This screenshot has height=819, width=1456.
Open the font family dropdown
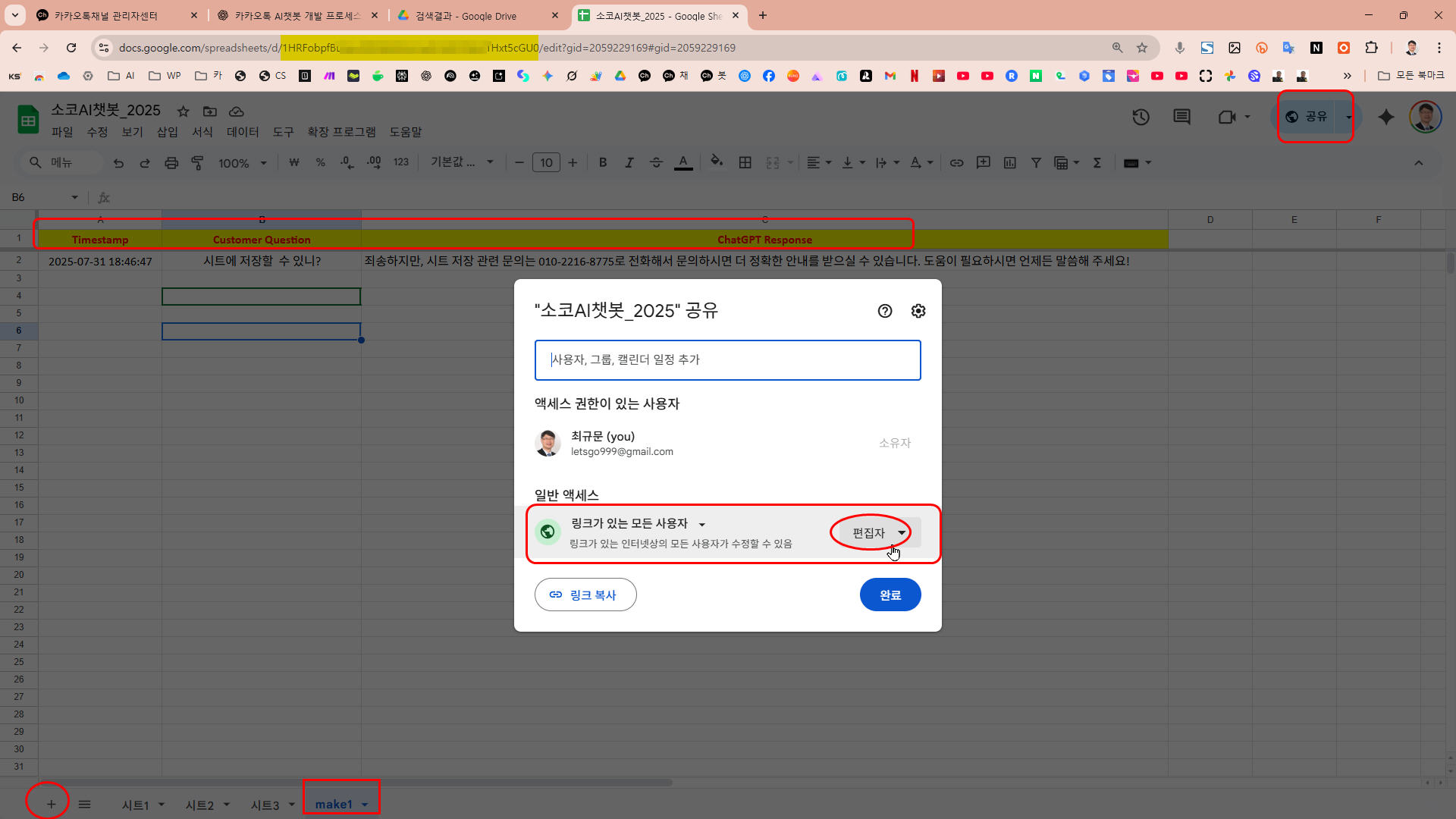[x=462, y=162]
